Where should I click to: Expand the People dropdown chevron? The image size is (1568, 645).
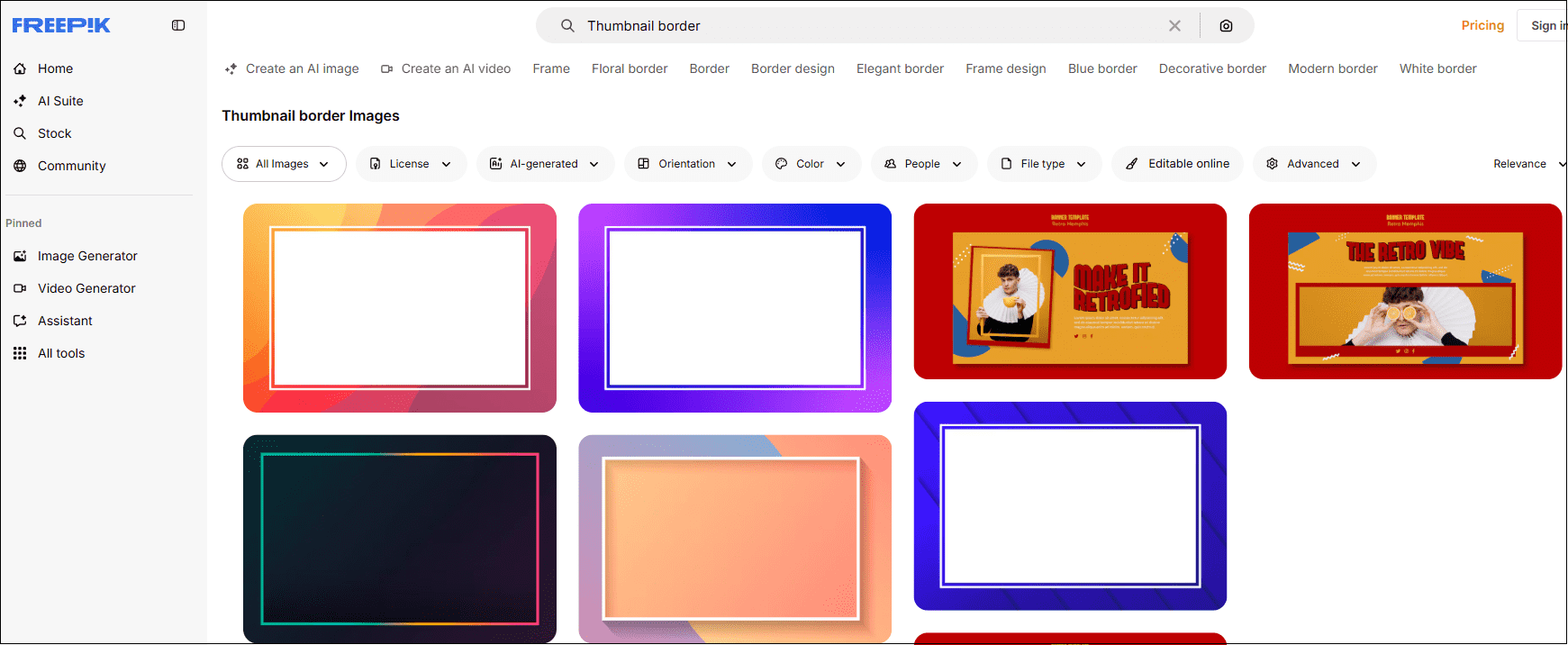[957, 164]
